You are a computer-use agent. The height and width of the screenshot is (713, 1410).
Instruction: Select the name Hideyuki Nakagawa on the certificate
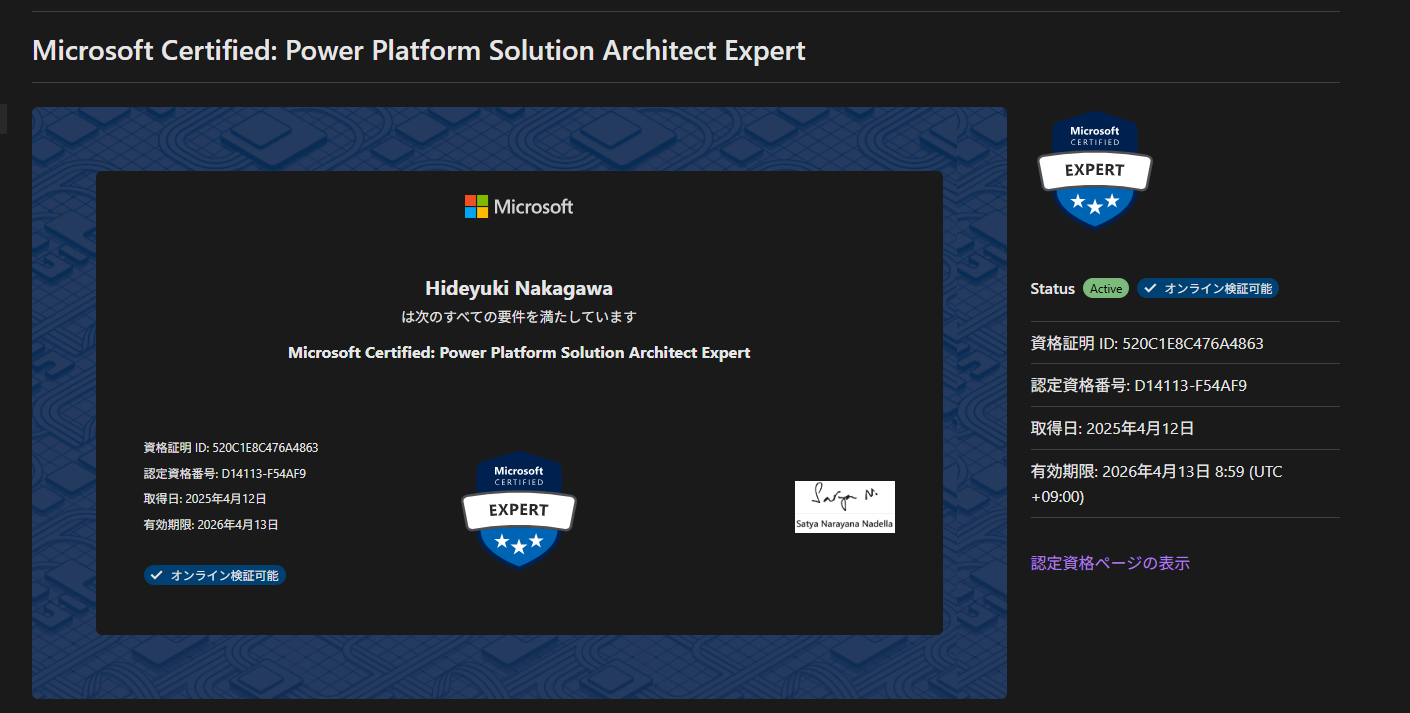519,289
